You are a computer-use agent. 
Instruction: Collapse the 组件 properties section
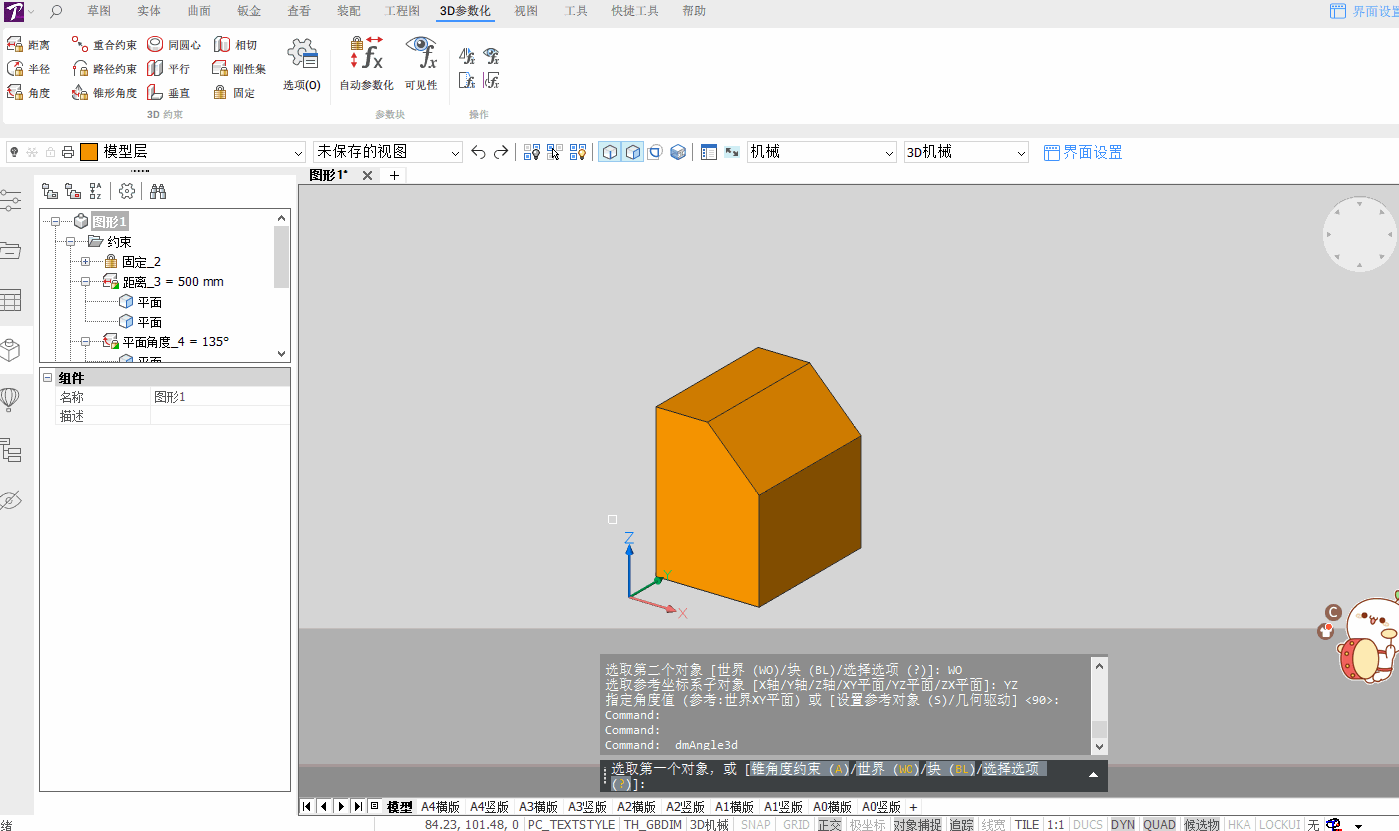47,378
